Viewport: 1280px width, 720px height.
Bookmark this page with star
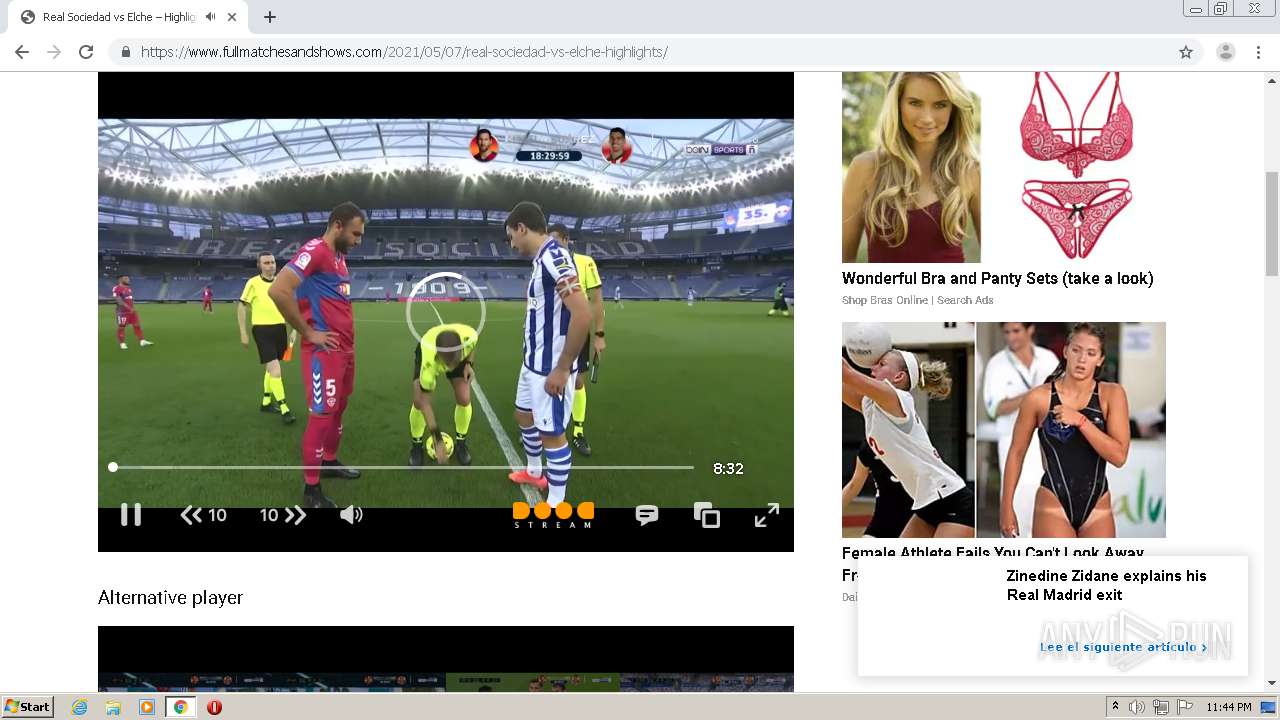coord(1186,52)
